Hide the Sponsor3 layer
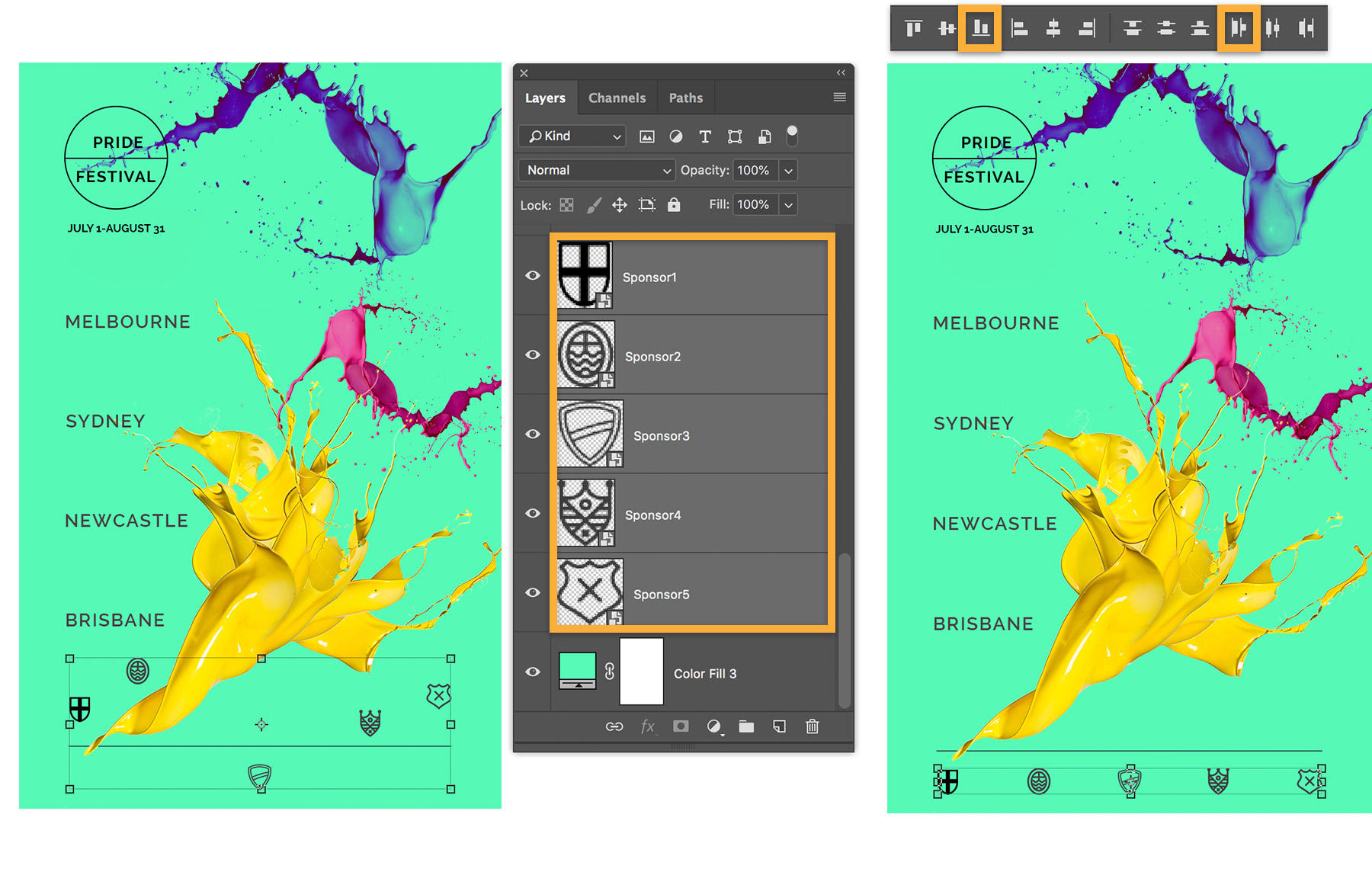The image size is (1372, 885). (533, 433)
